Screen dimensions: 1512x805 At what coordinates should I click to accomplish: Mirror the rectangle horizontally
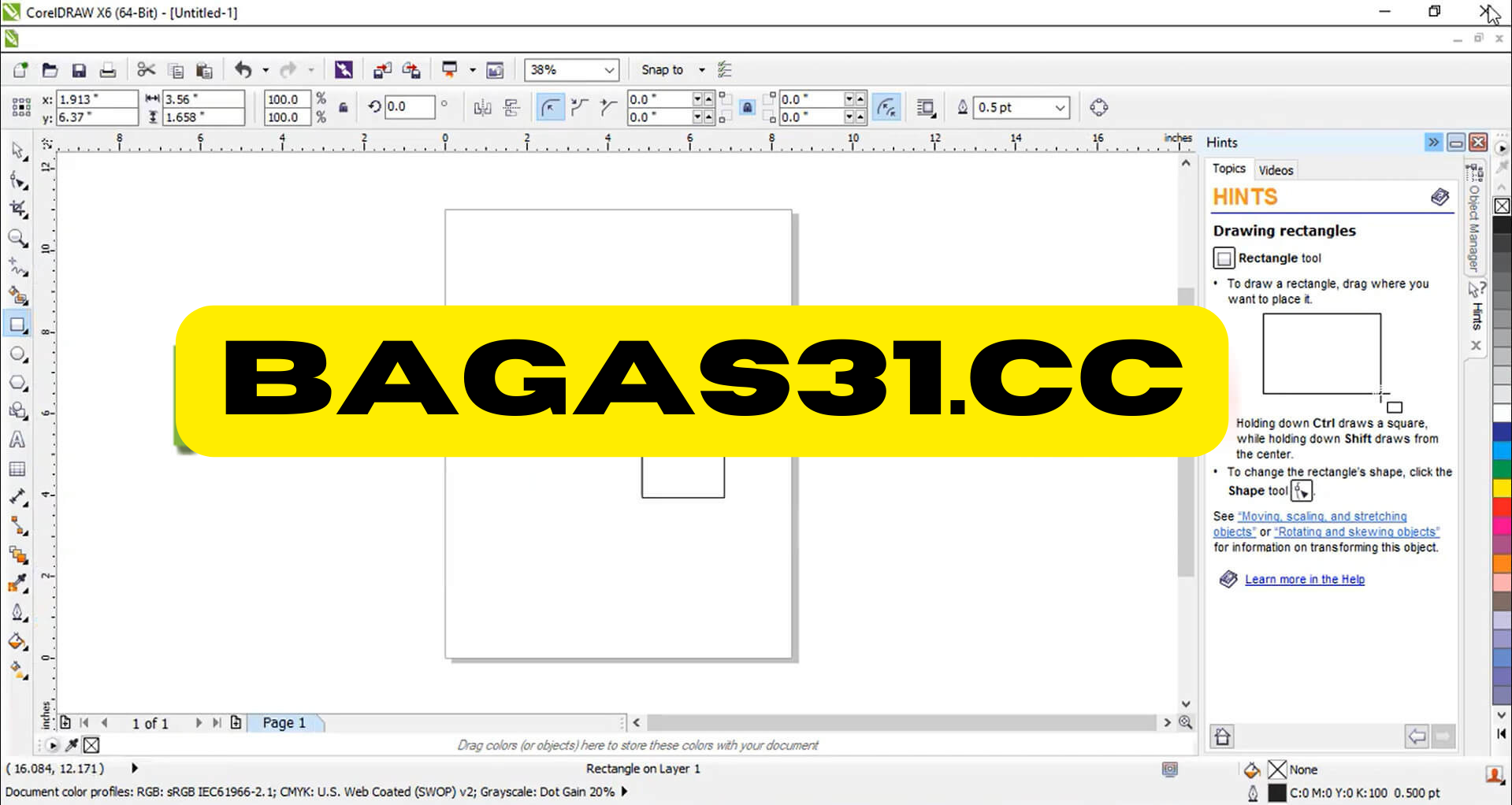click(483, 107)
